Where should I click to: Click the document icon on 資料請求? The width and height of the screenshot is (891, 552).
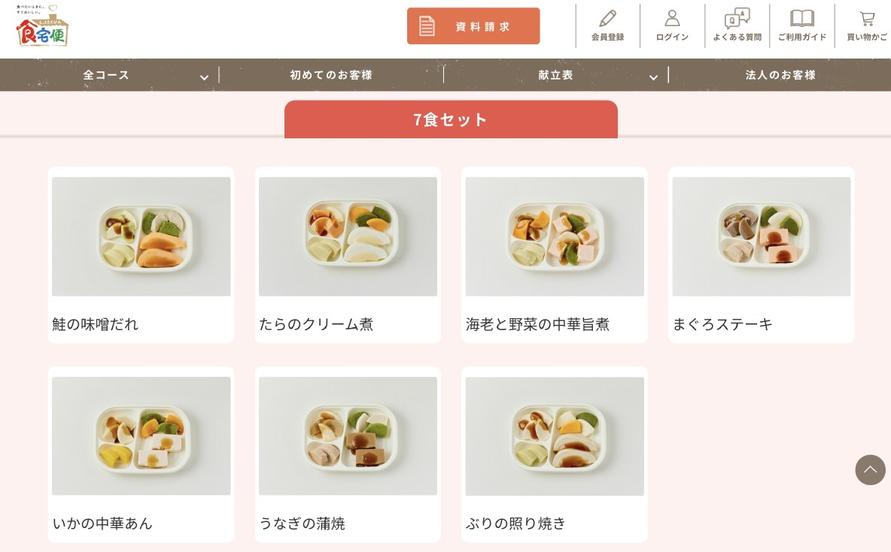click(x=427, y=26)
